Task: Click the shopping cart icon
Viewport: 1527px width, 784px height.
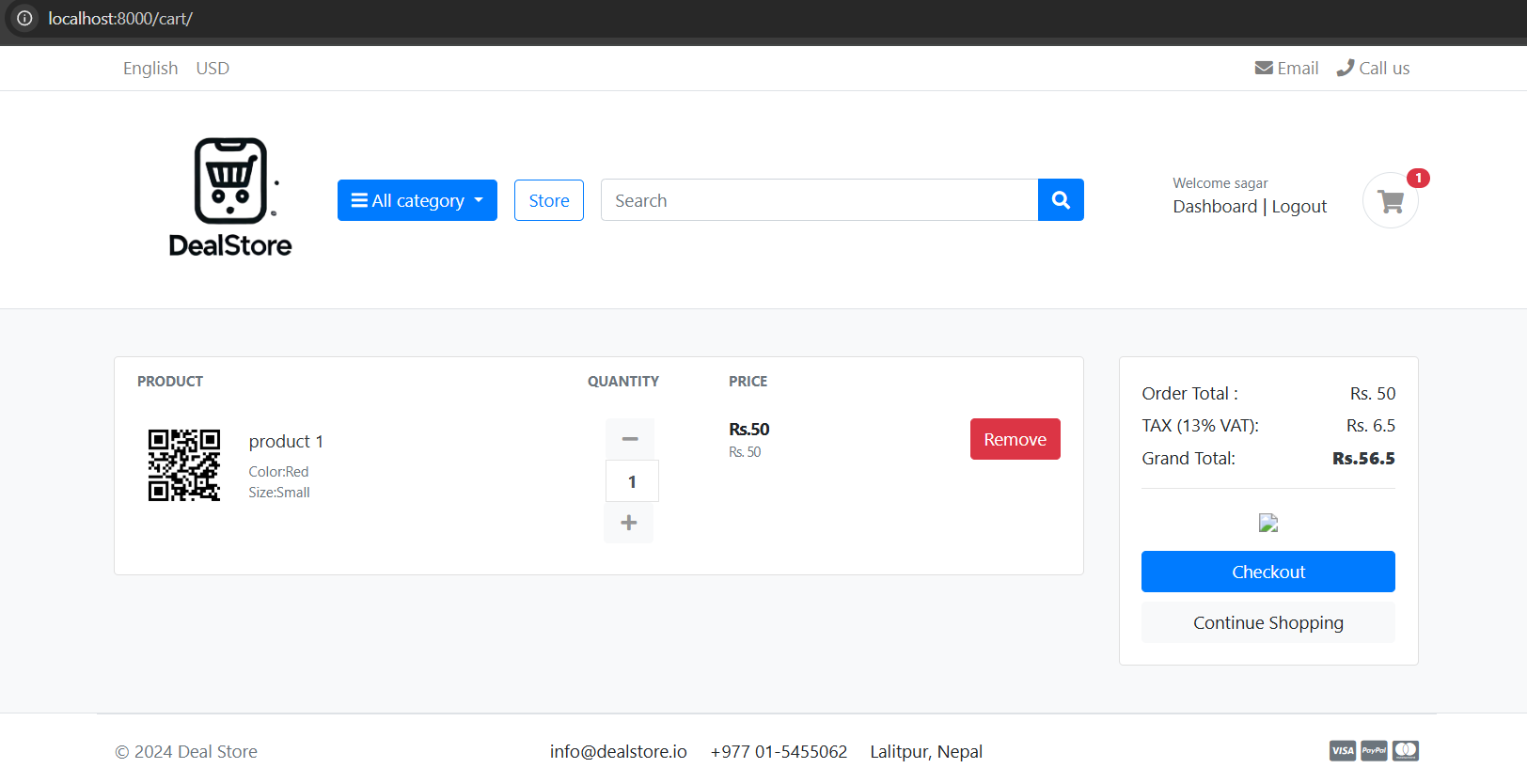Action: 1390,201
